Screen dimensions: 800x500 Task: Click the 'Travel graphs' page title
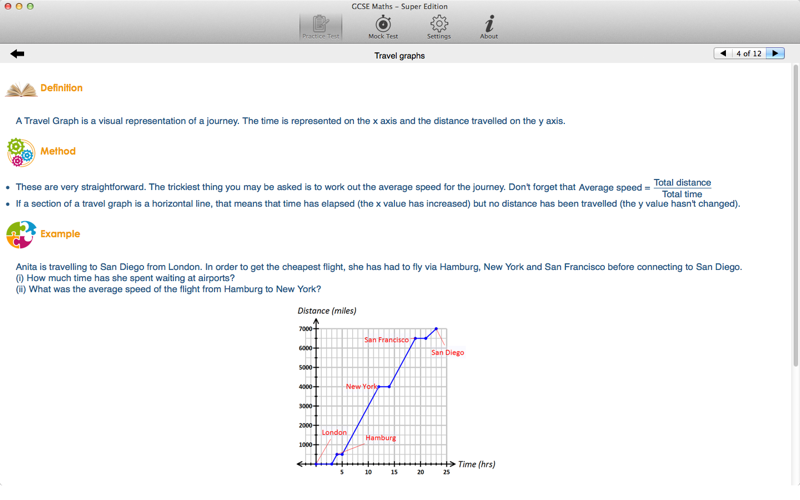399,56
